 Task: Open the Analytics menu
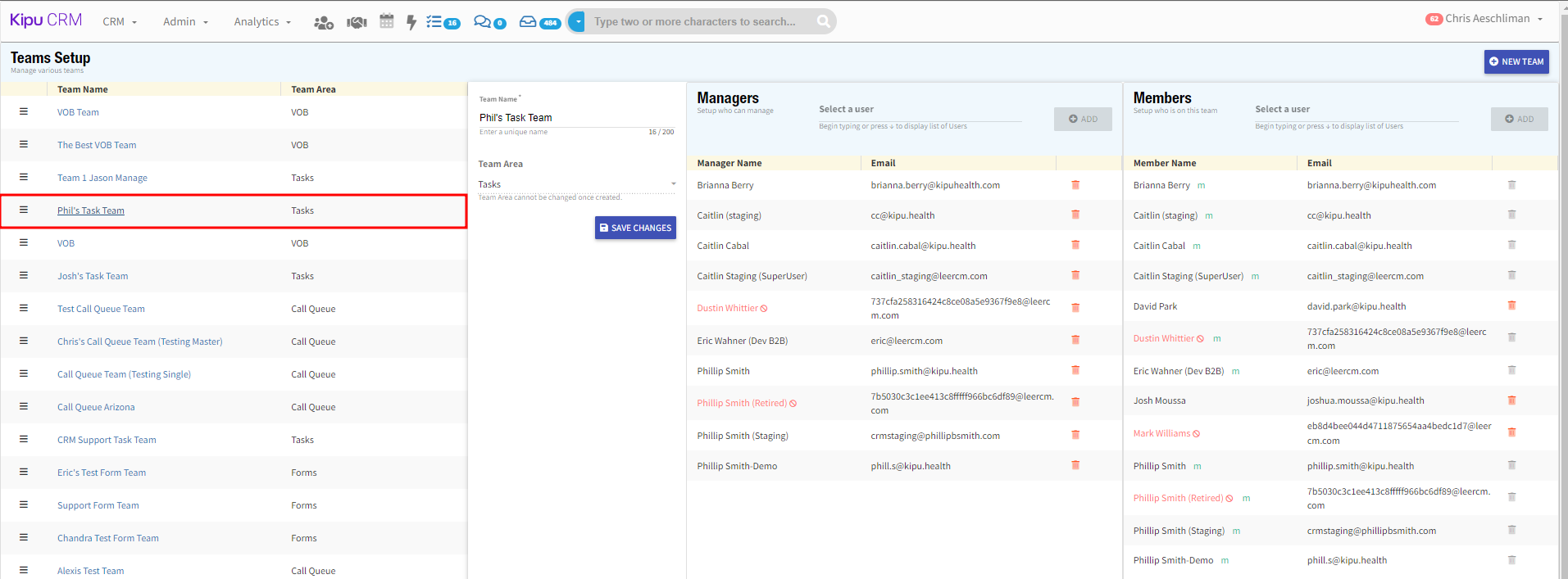[262, 22]
